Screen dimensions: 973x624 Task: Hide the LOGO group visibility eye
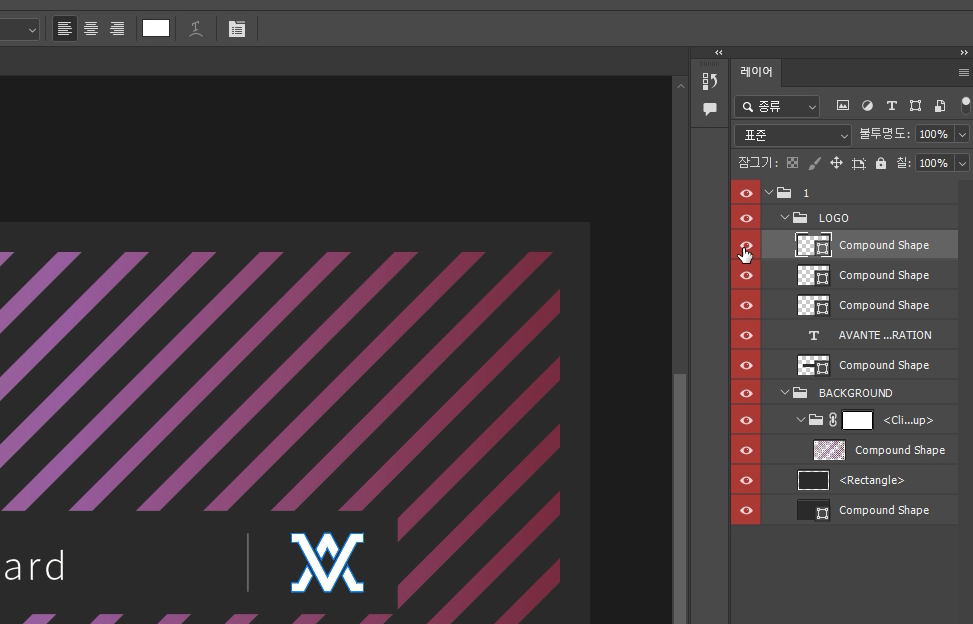pyautogui.click(x=746, y=218)
